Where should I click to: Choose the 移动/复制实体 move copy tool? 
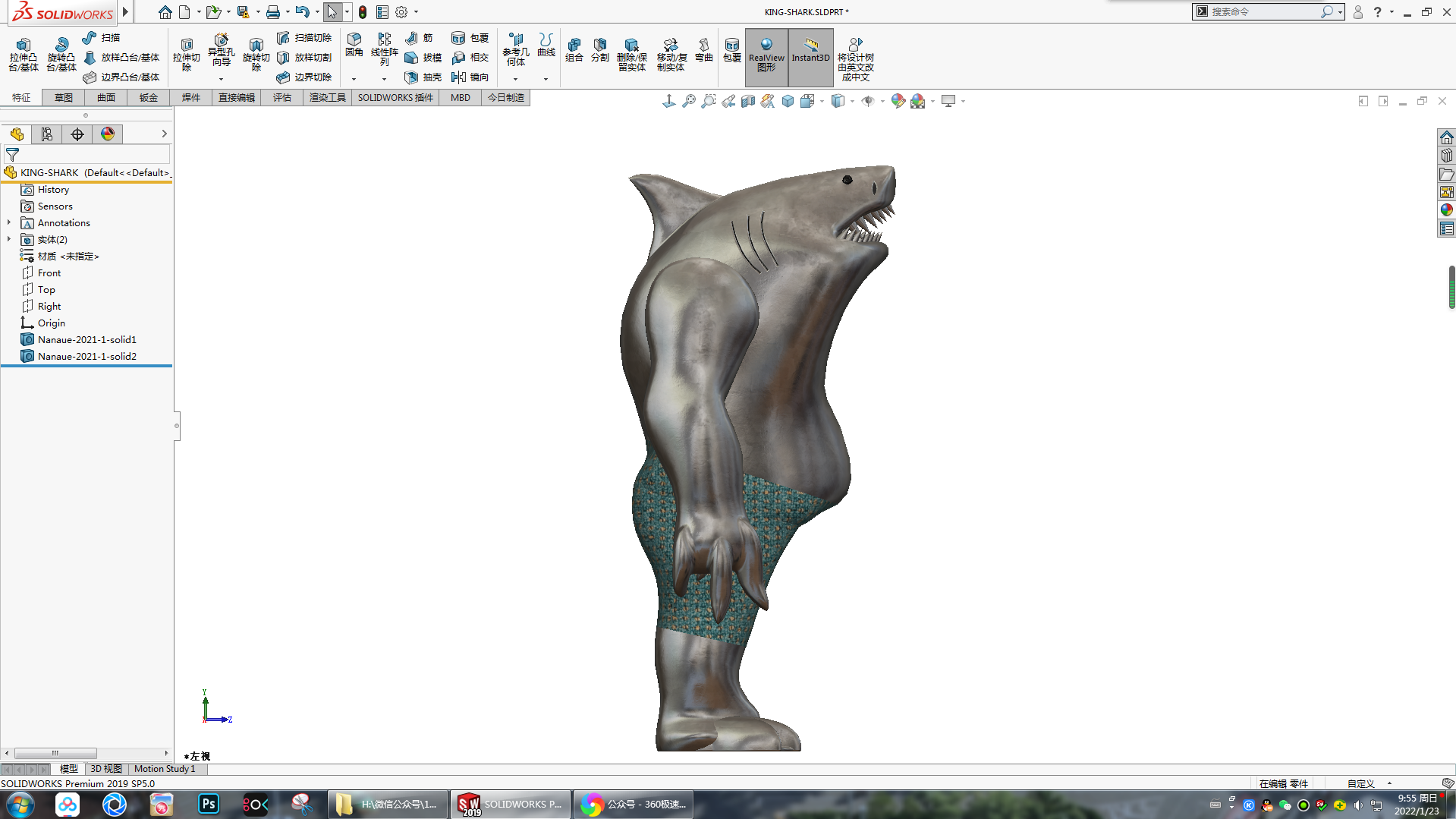[671, 55]
